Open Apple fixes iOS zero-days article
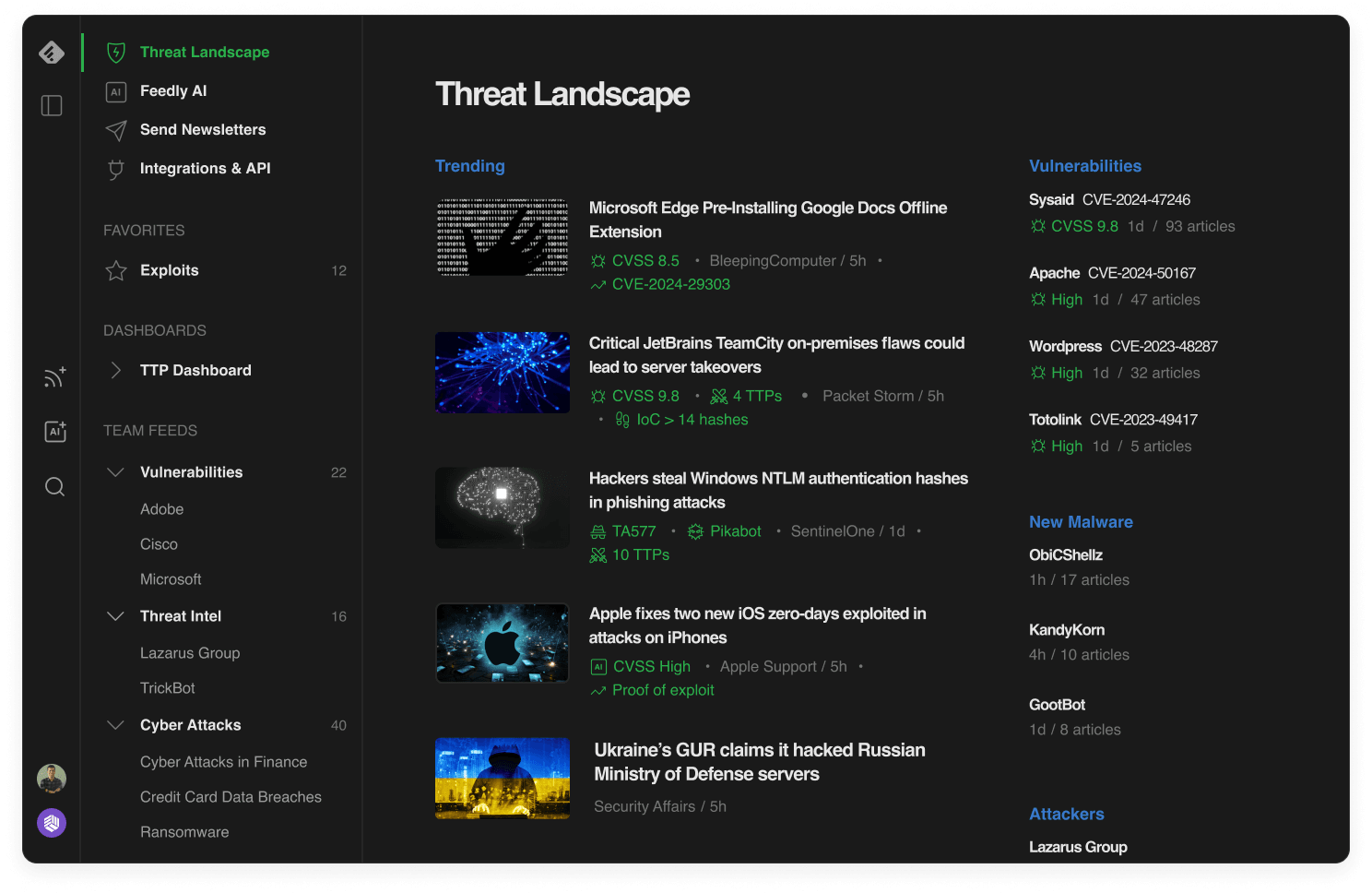The height and width of the screenshot is (893, 1372). [758, 625]
